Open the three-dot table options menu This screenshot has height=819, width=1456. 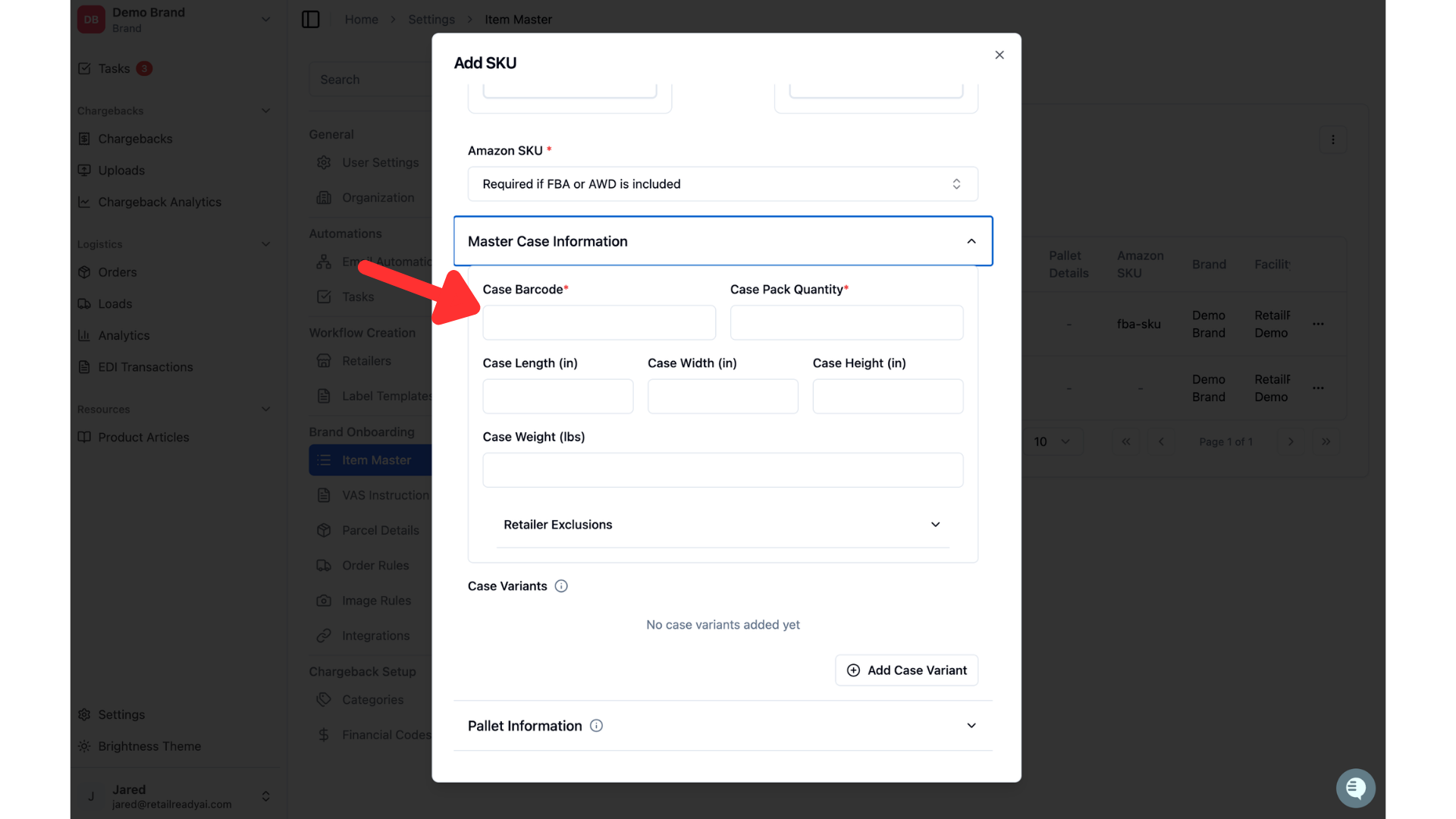pos(1333,140)
